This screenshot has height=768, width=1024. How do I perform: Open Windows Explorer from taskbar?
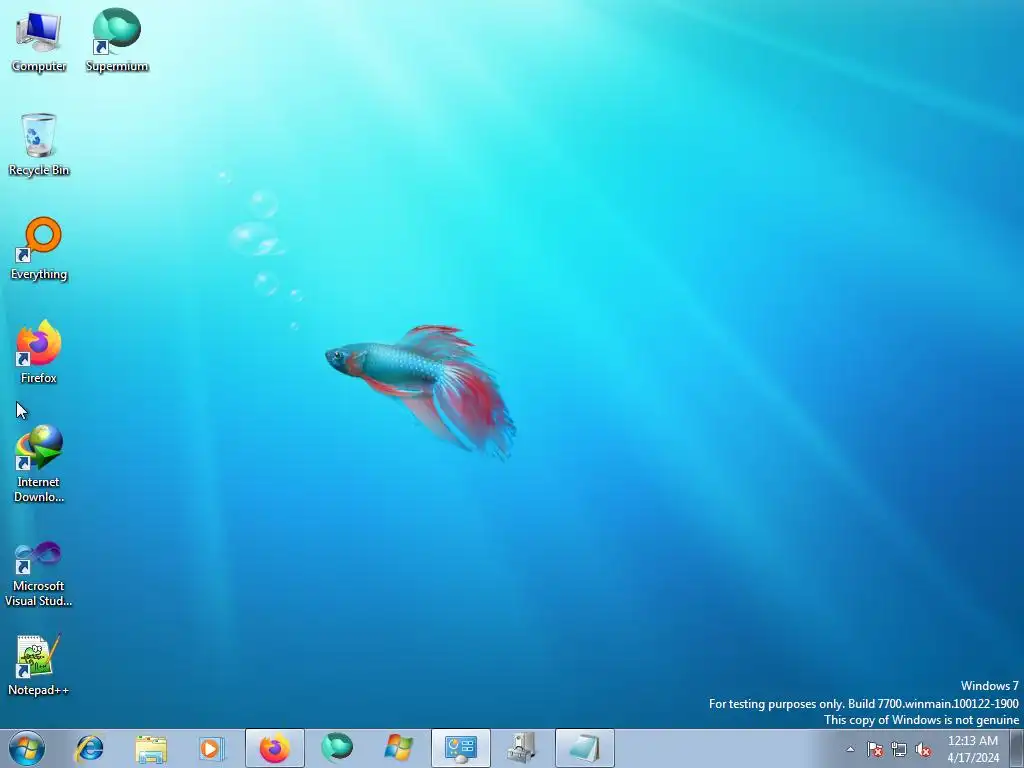151,748
